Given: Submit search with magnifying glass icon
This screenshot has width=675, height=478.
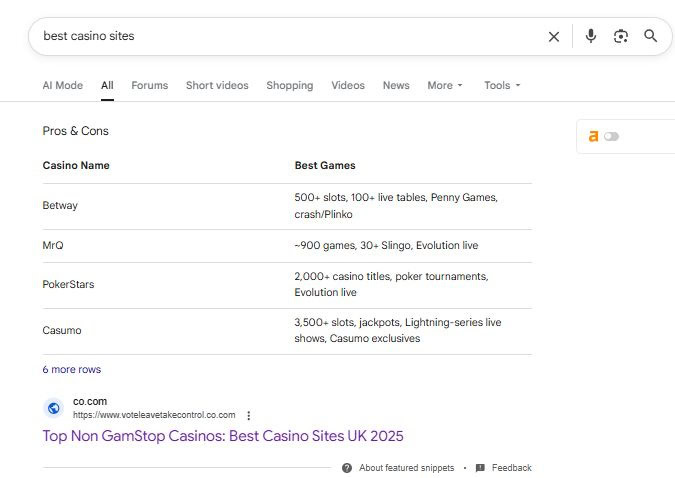Looking at the screenshot, I should point(650,36).
